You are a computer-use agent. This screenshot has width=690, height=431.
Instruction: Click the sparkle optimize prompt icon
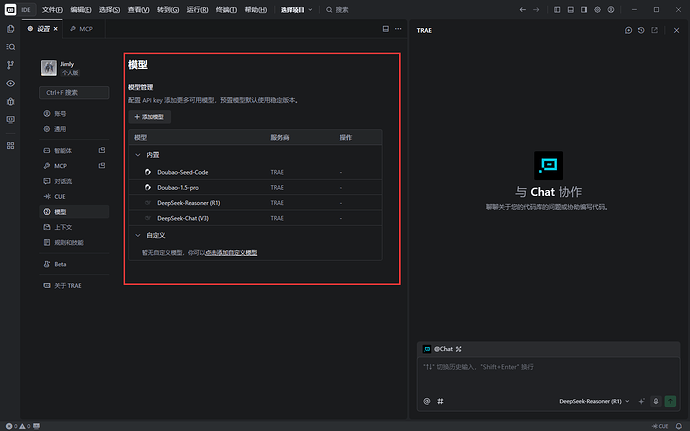pos(642,401)
